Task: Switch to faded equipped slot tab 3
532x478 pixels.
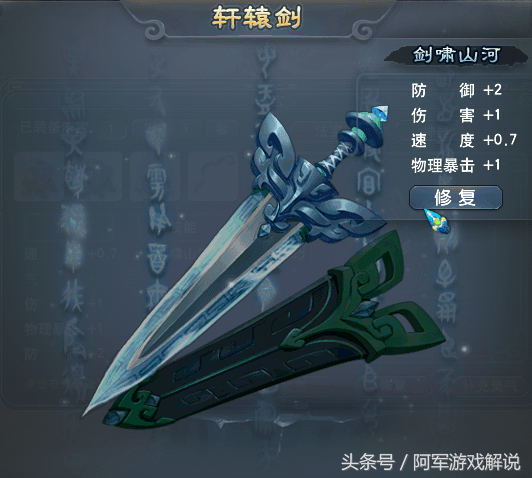Action: click(184, 129)
